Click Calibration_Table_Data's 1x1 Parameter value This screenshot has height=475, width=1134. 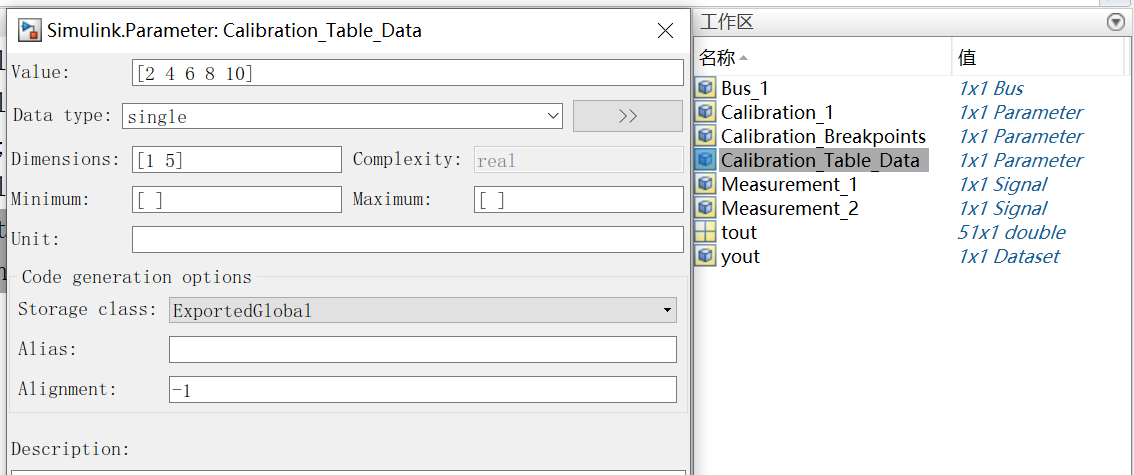pyautogui.click(x=1020, y=160)
